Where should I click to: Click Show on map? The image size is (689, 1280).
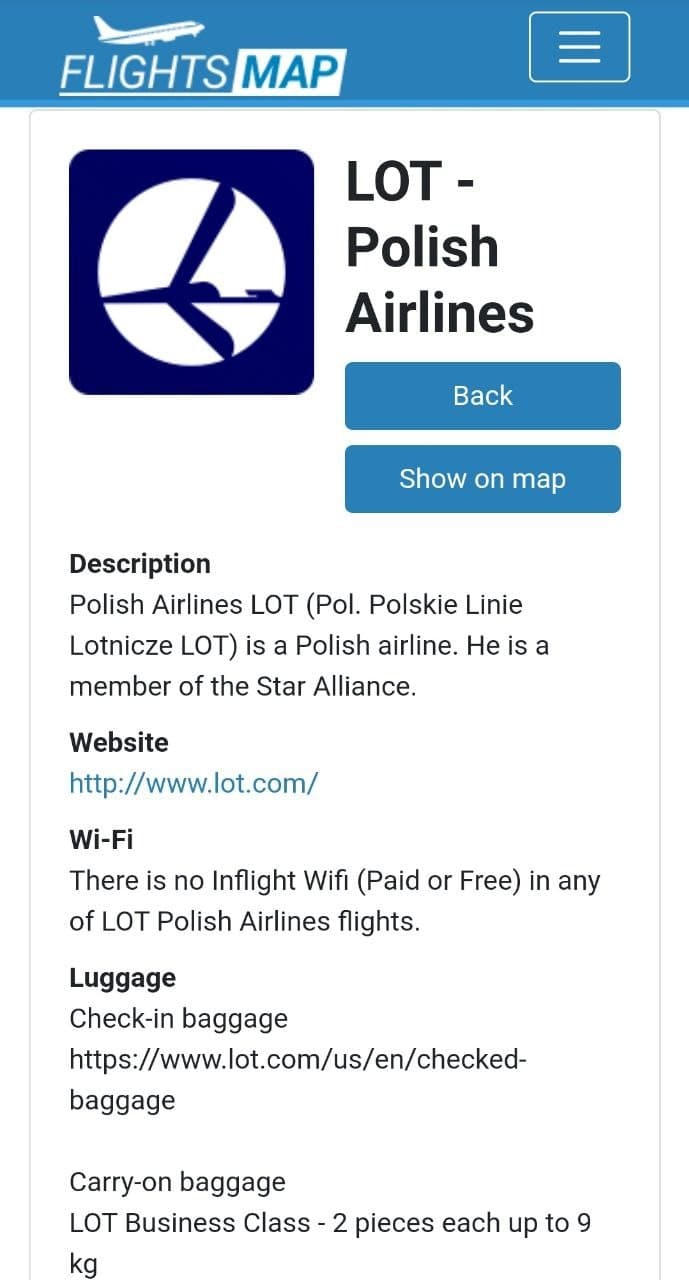tap(482, 478)
